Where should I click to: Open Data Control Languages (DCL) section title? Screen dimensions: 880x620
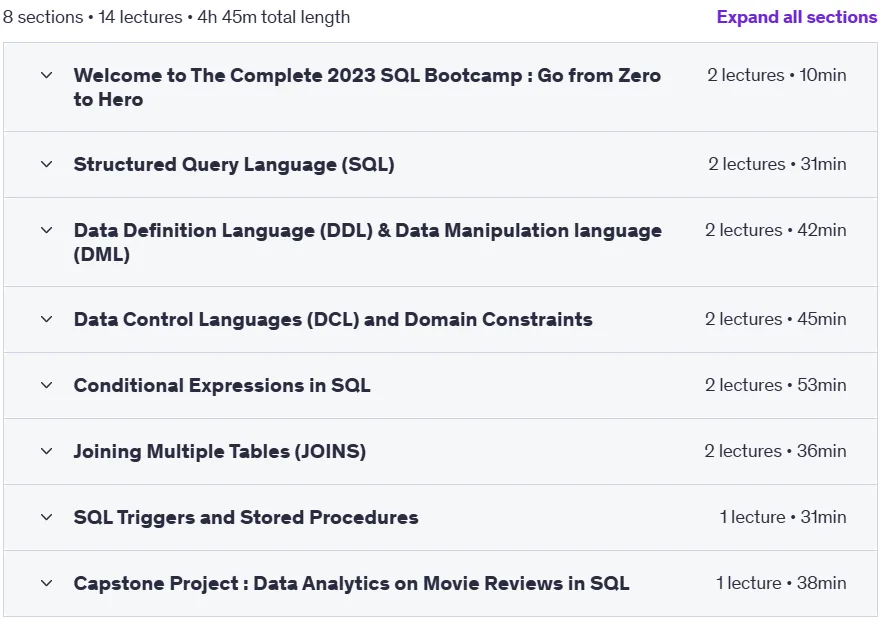coord(333,319)
